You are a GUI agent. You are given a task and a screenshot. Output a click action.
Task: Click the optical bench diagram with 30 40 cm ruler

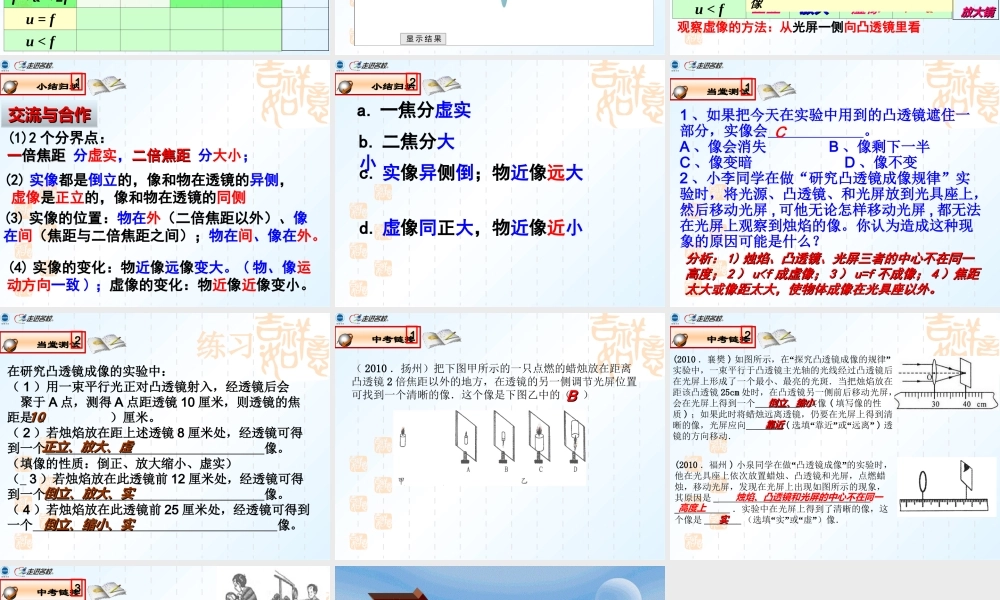[945, 383]
